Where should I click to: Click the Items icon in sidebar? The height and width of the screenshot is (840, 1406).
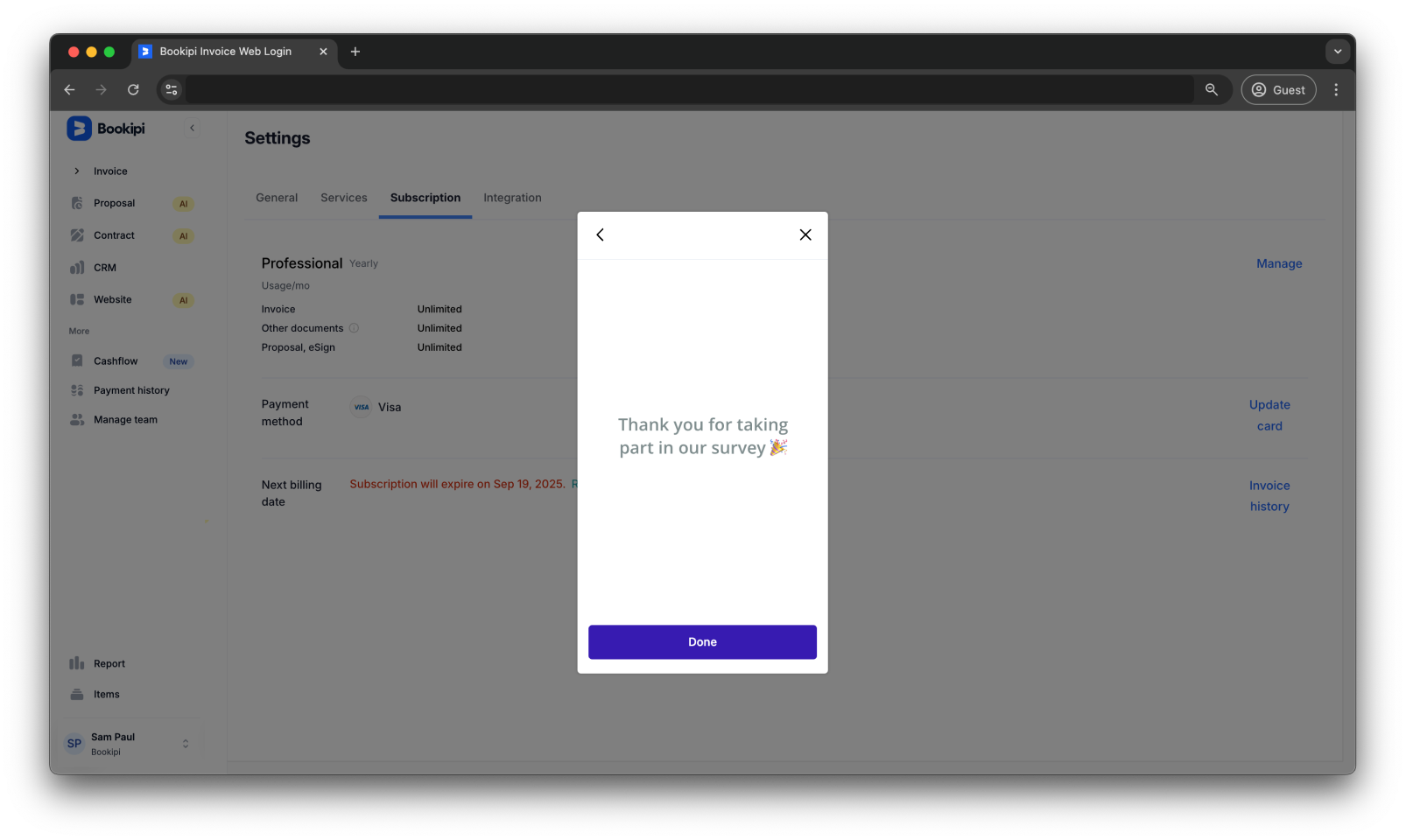77,694
